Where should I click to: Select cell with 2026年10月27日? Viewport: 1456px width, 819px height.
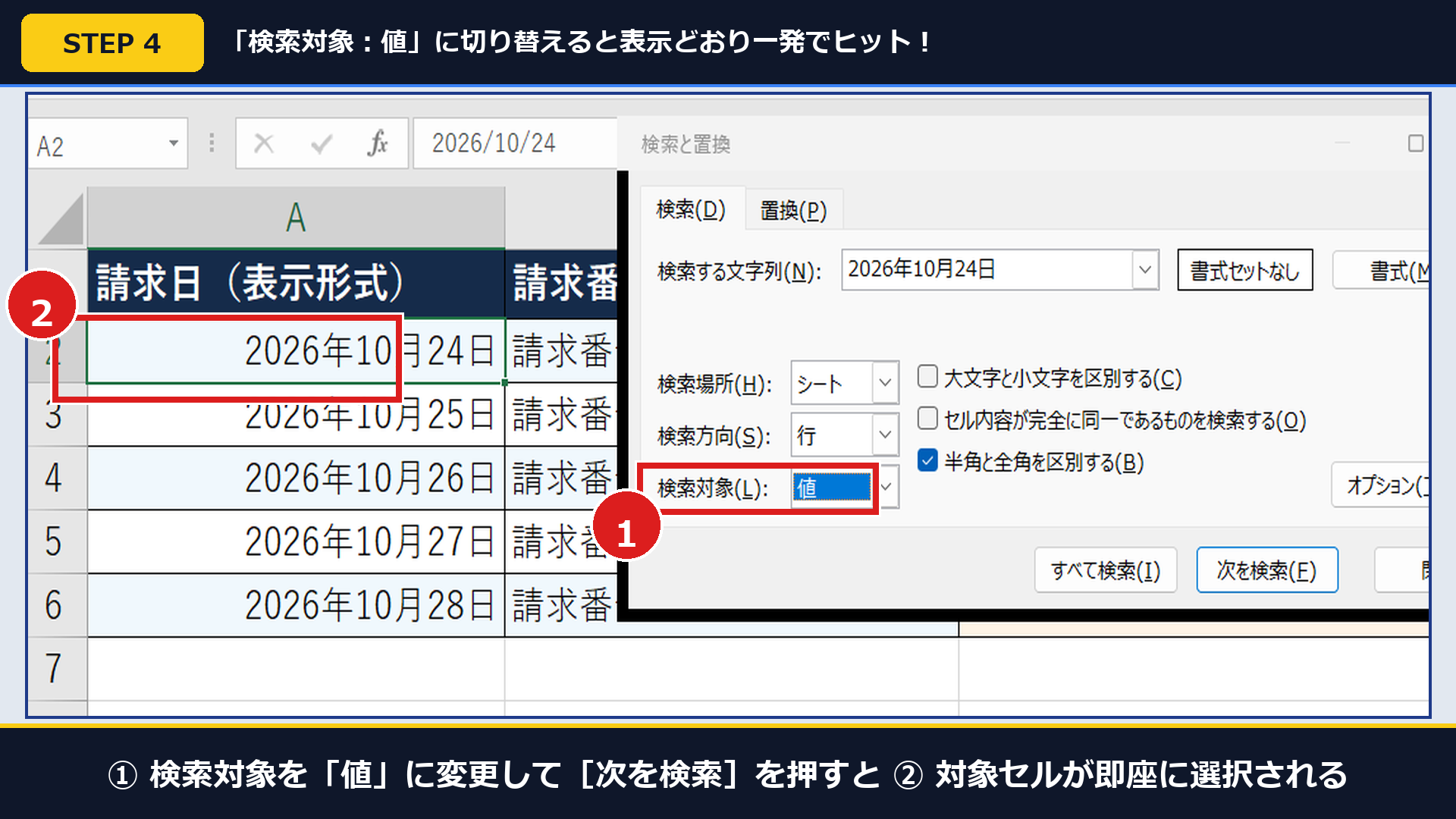pos(297,541)
